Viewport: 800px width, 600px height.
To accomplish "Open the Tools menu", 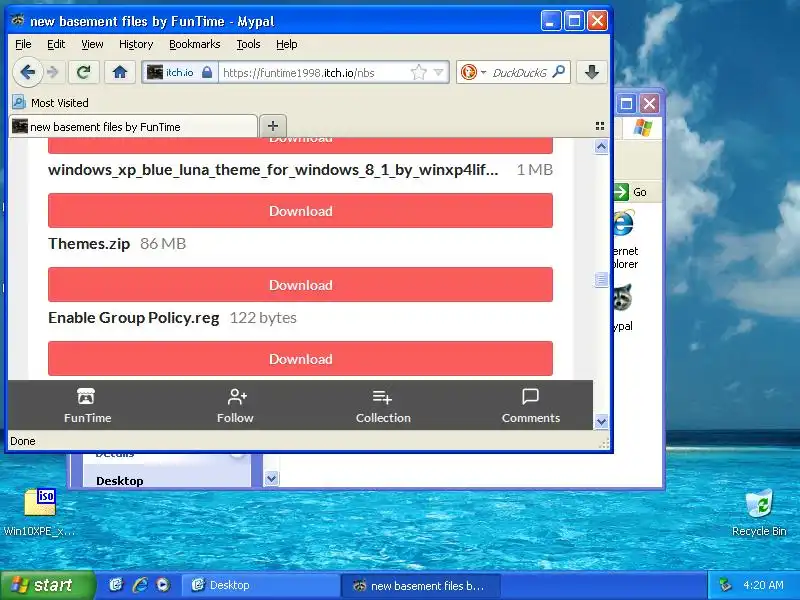I will [248, 44].
